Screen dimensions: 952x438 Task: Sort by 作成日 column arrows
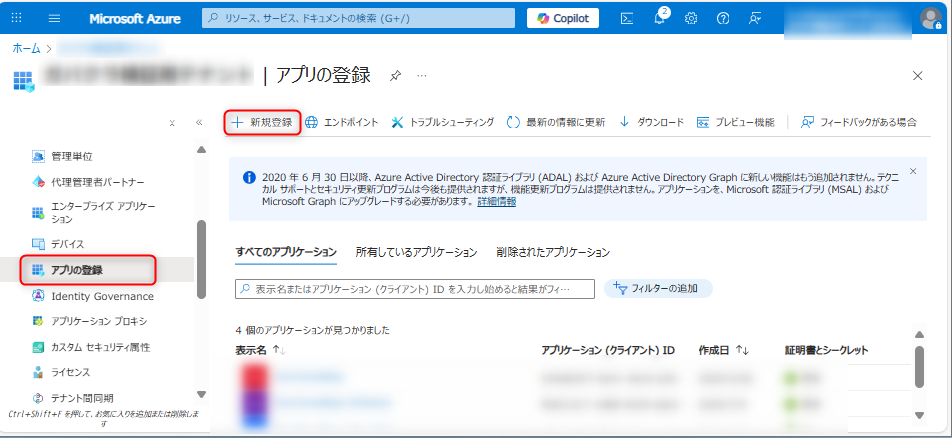tap(742, 351)
